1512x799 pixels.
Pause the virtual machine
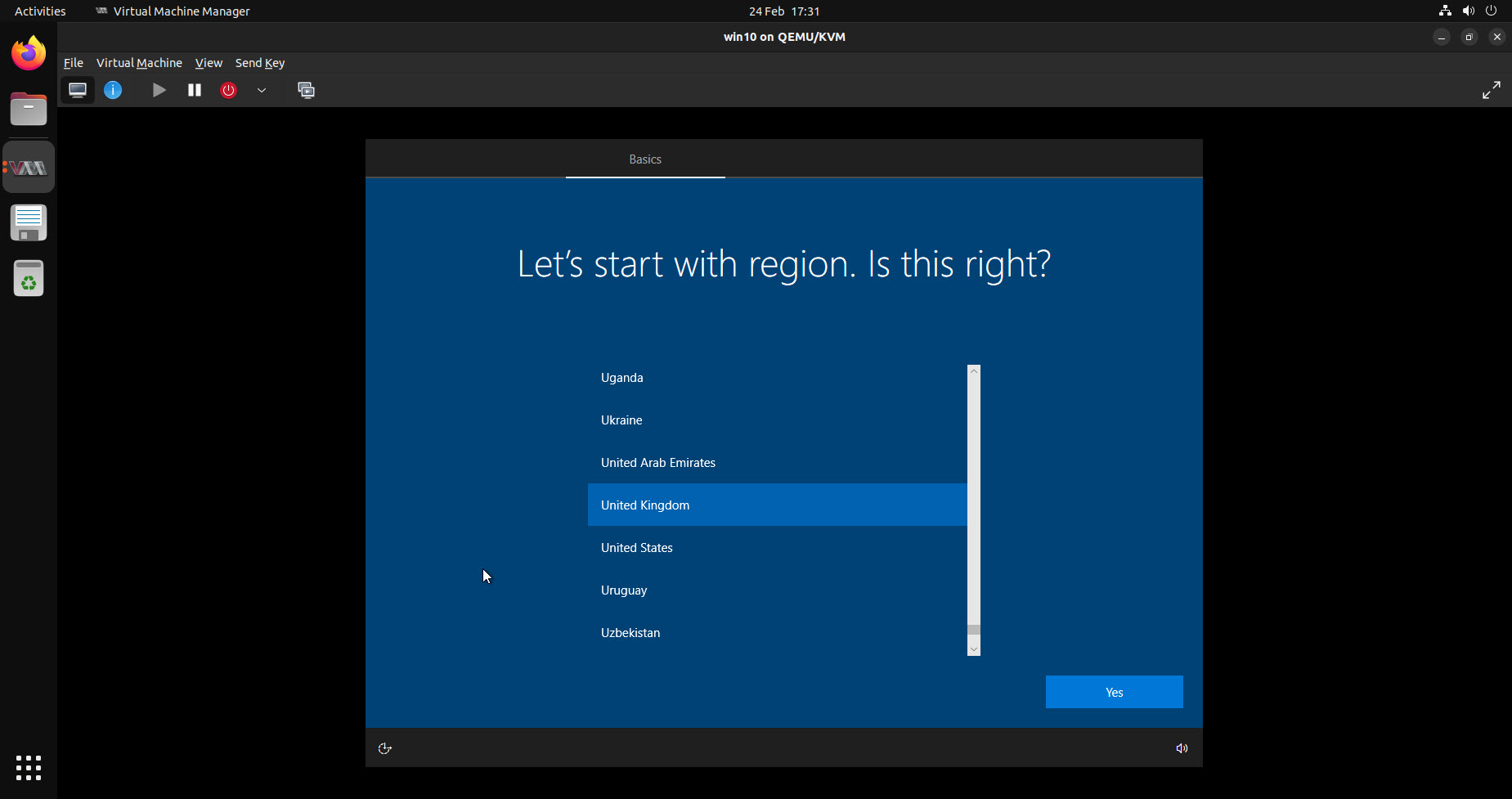click(194, 90)
